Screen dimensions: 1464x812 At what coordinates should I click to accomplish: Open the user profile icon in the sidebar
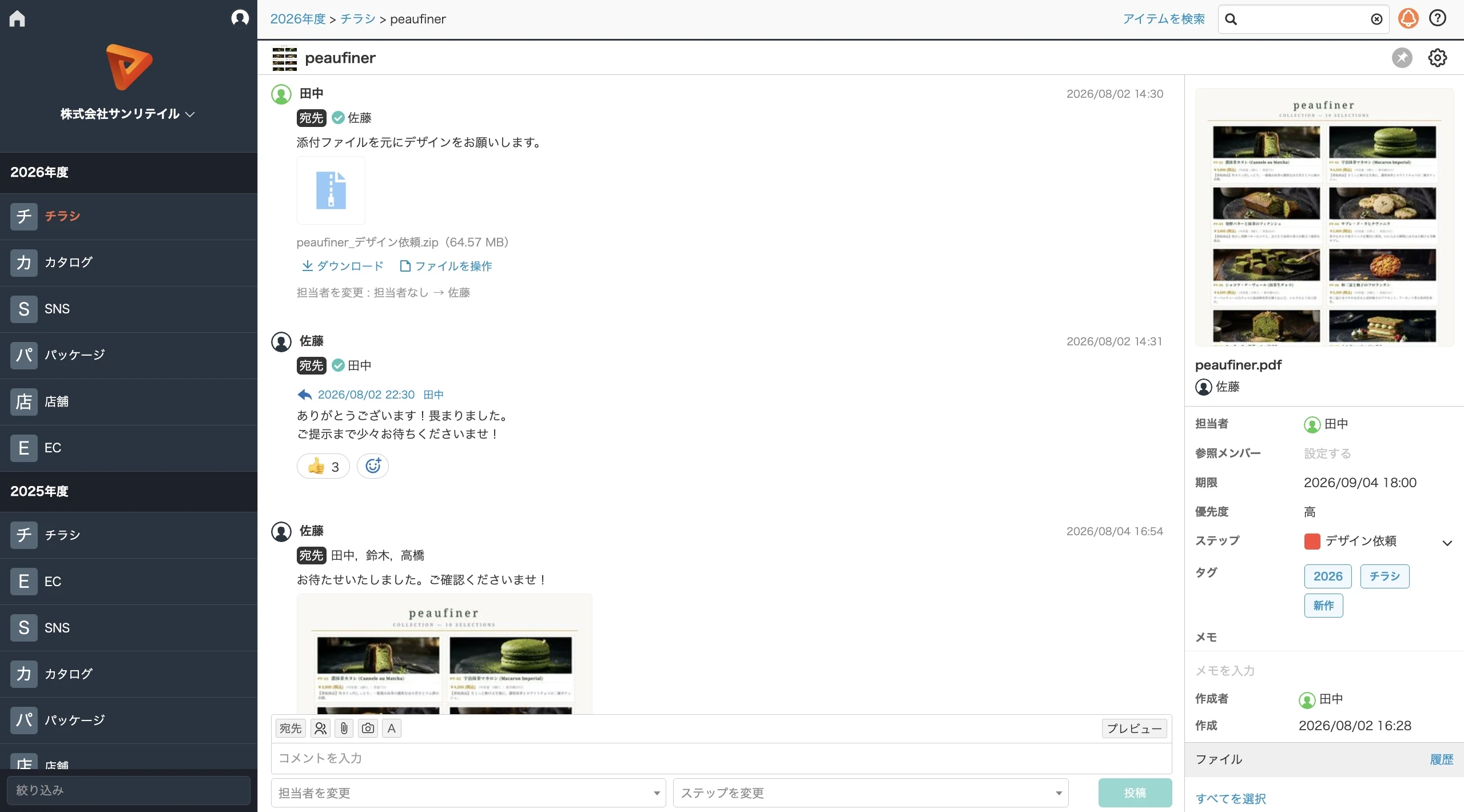click(240, 18)
